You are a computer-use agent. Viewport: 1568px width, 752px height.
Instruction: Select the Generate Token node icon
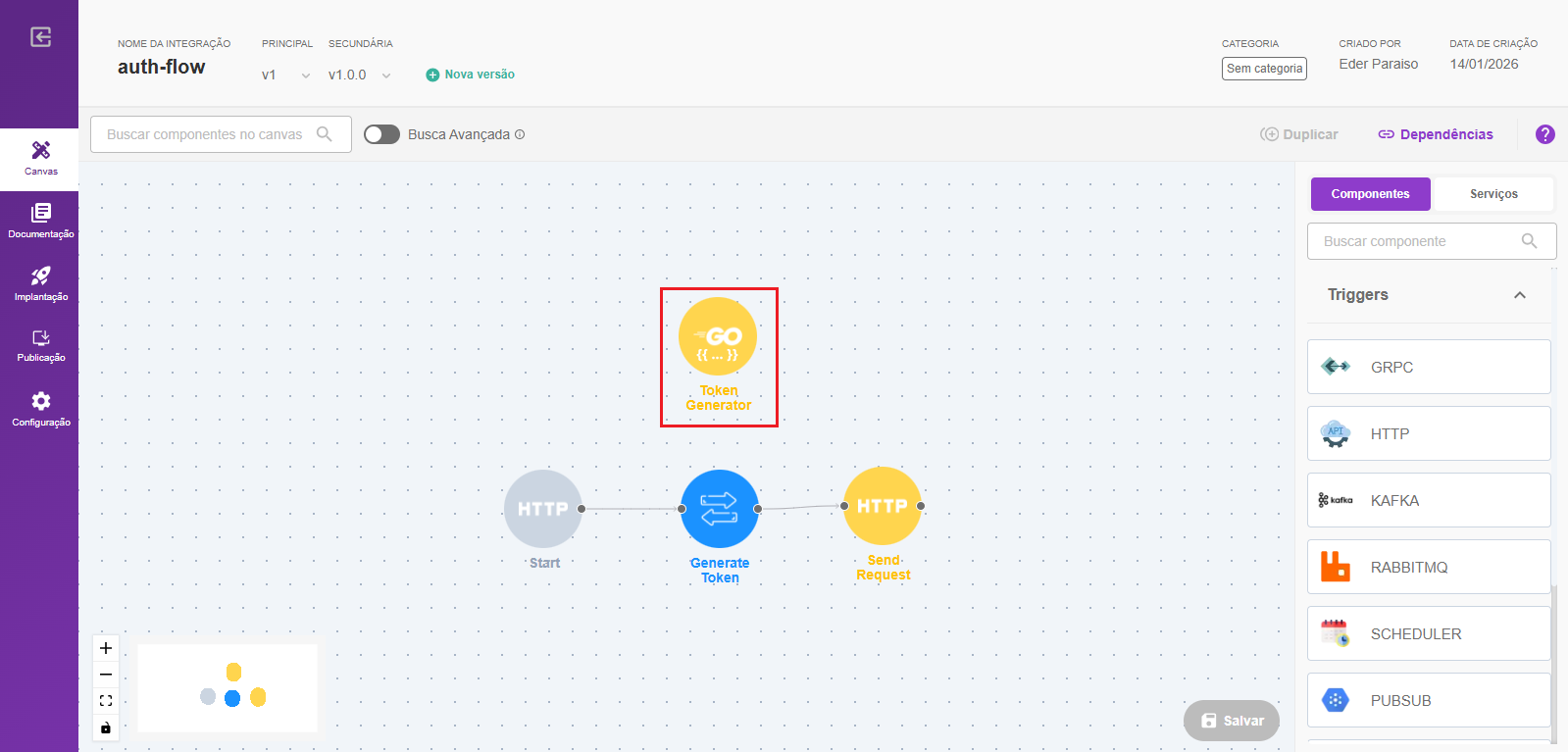click(x=719, y=509)
